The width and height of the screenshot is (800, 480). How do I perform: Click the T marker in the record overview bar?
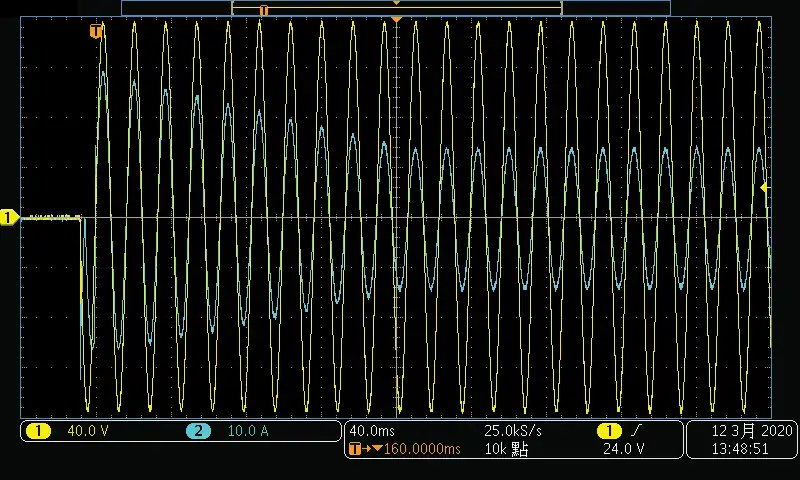tap(264, 10)
